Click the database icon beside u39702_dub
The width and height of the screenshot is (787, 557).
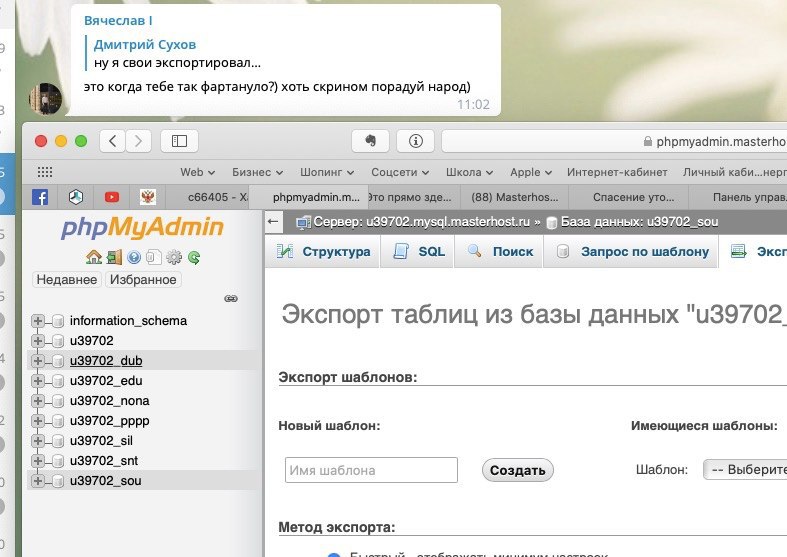click(58, 361)
